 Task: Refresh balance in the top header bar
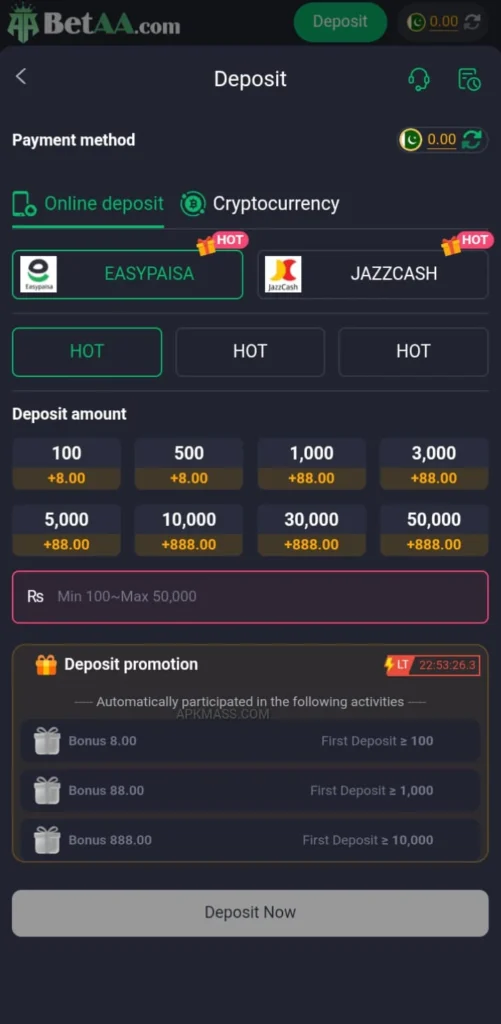point(472,22)
